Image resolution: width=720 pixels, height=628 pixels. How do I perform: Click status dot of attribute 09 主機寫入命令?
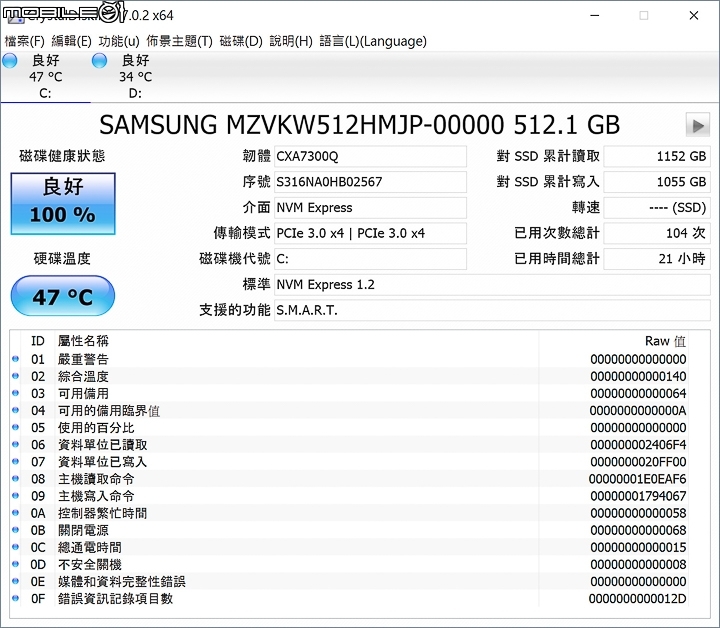tap(15, 496)
